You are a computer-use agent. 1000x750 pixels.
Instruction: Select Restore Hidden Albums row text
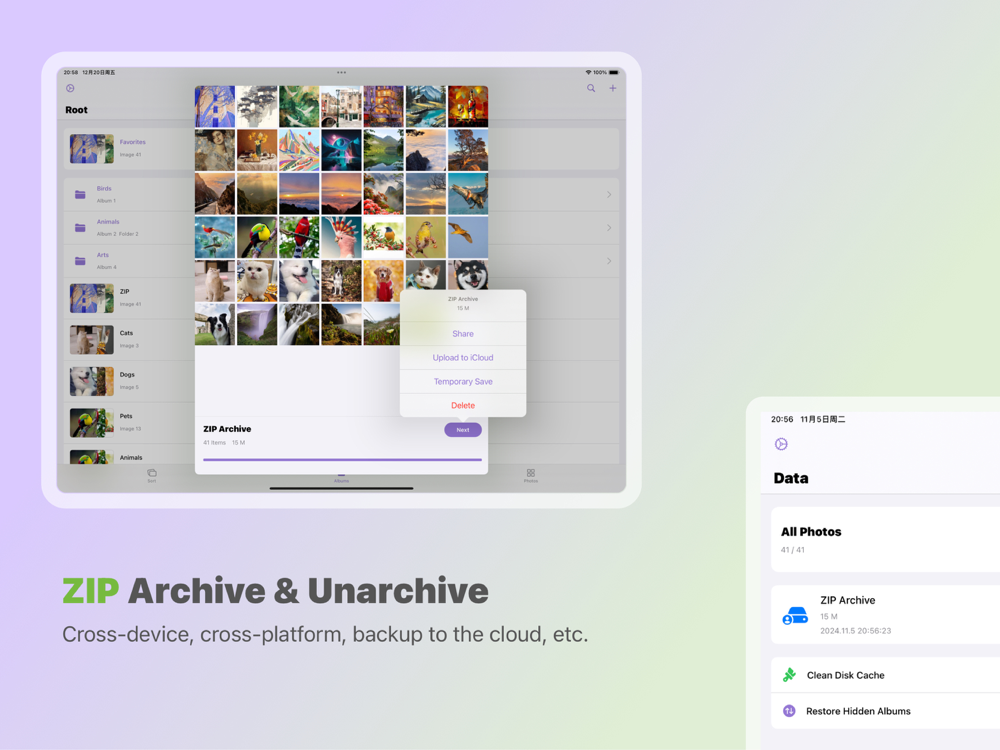(858, 710)
